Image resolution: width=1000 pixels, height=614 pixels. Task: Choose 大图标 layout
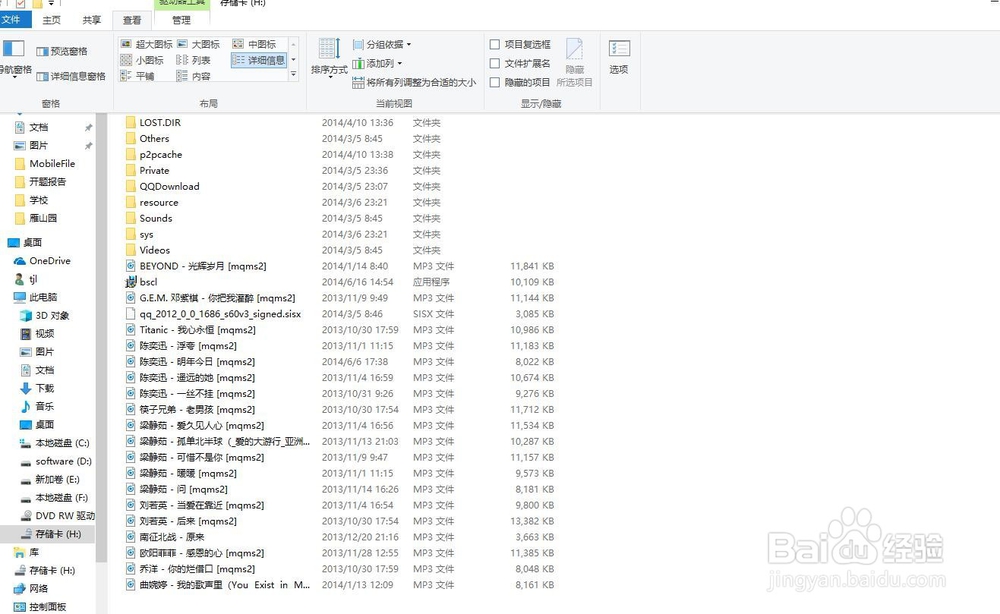[x=198, y=44]
